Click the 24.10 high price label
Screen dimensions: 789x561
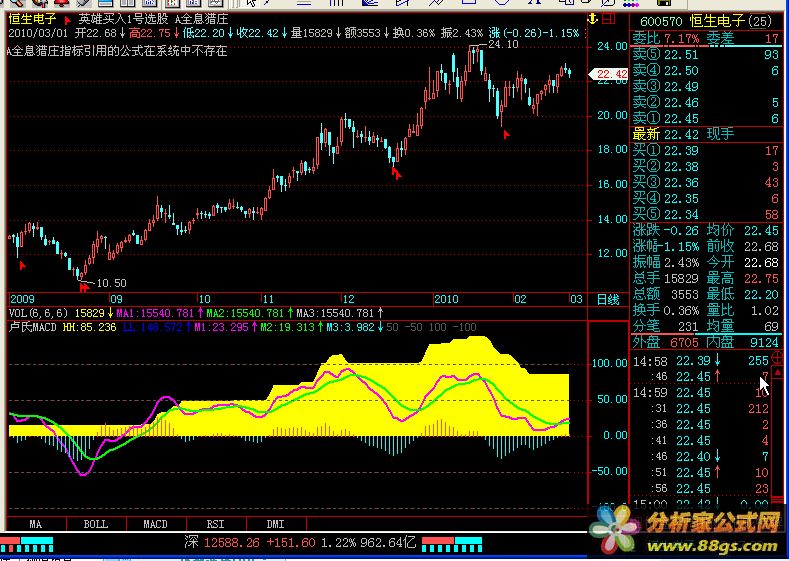[x=503, y=44]
